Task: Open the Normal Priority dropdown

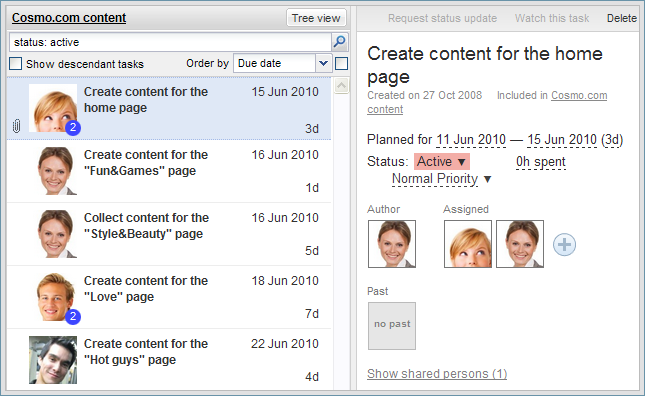Action: click(x=441, y=179)
